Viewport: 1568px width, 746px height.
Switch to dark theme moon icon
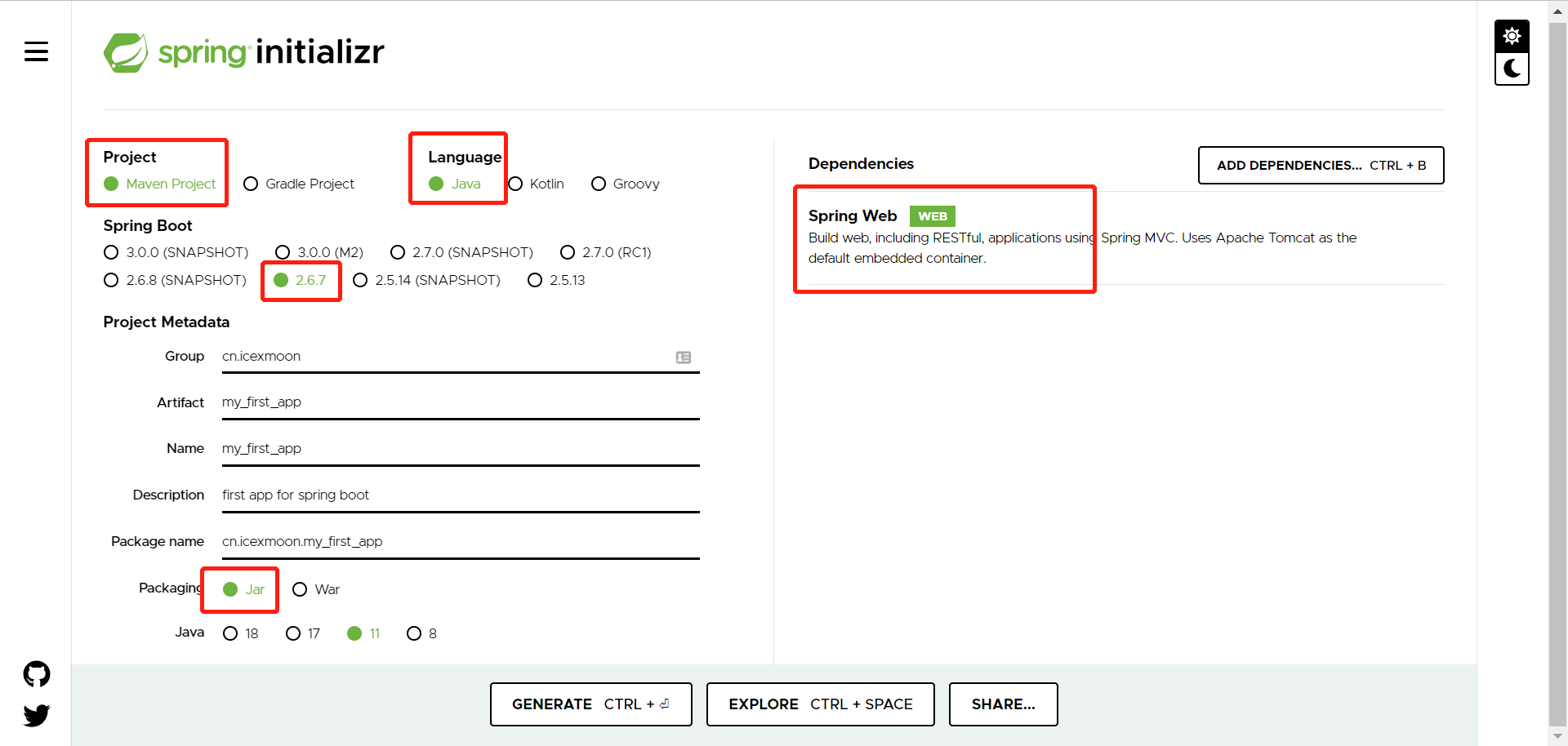1512,69
